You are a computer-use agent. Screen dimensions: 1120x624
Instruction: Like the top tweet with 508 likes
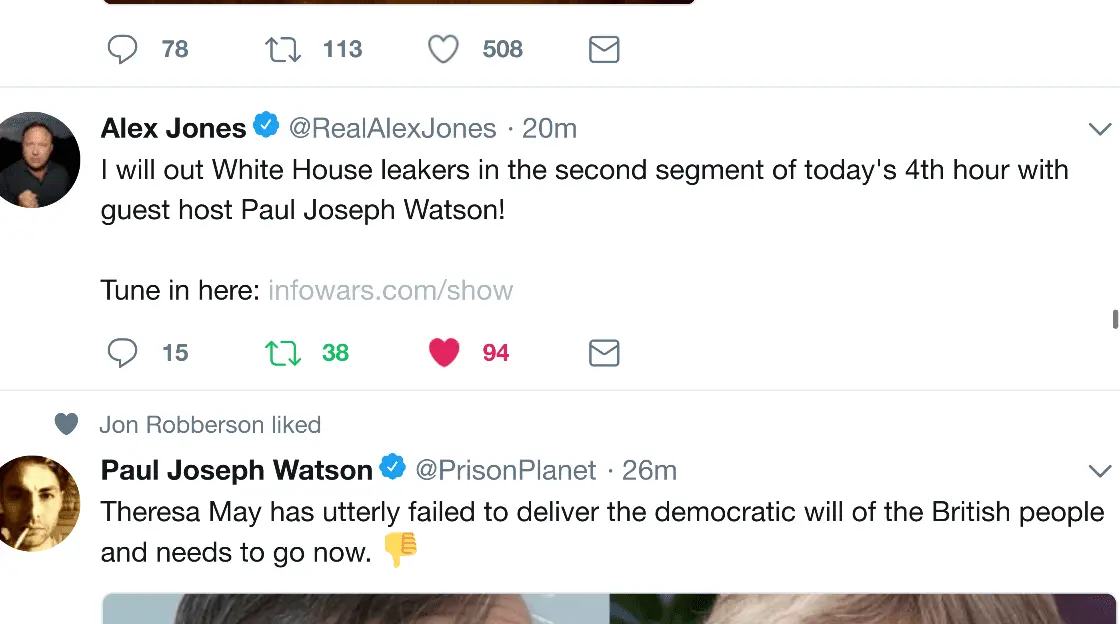[443, 49]
